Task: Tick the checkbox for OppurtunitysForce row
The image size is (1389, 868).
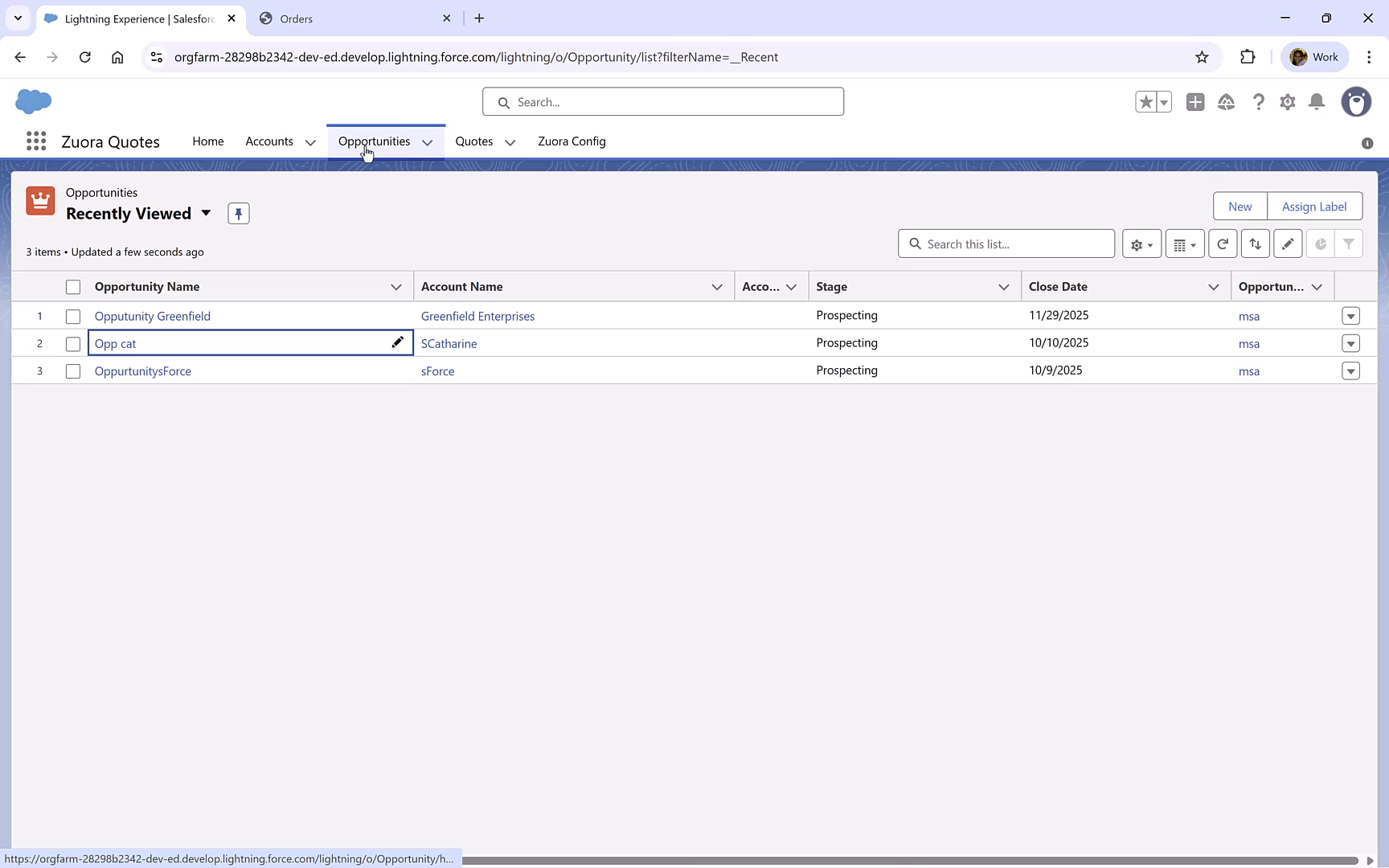Action: click(x=73, y=371)
